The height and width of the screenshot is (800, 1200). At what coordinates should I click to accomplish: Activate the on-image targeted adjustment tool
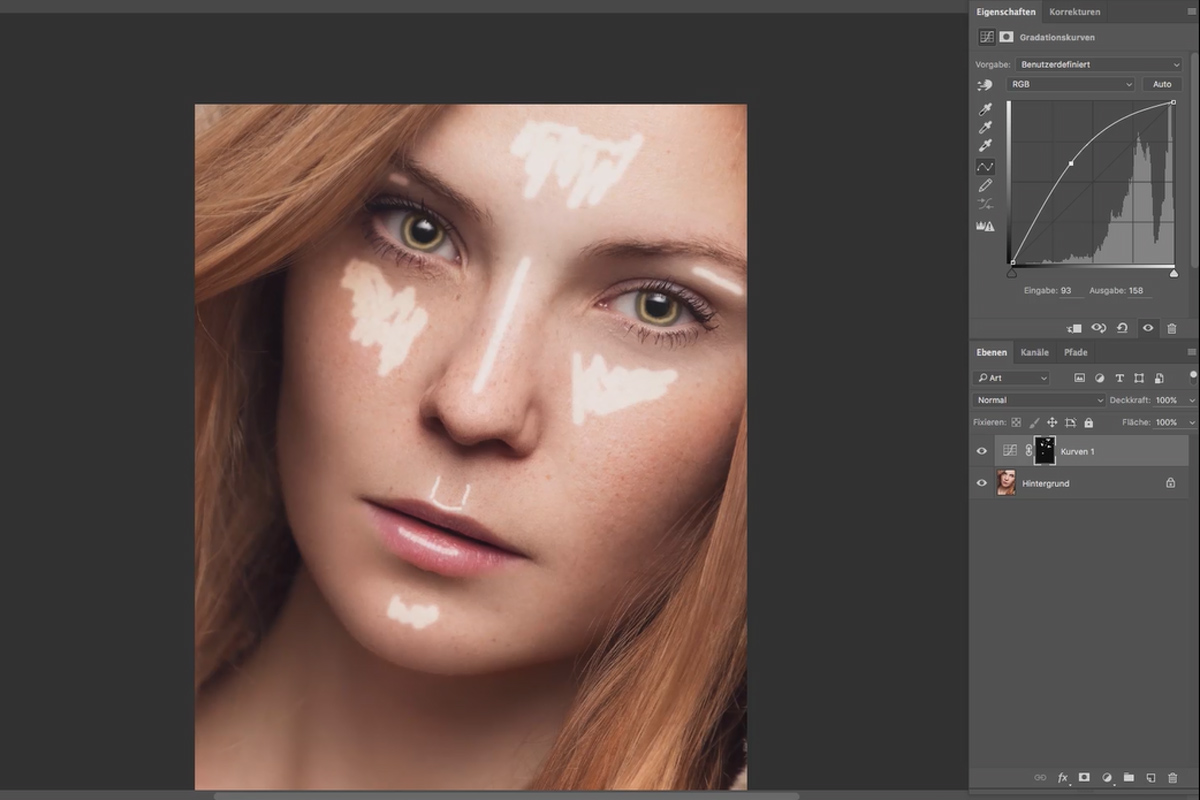coord(985,85)
